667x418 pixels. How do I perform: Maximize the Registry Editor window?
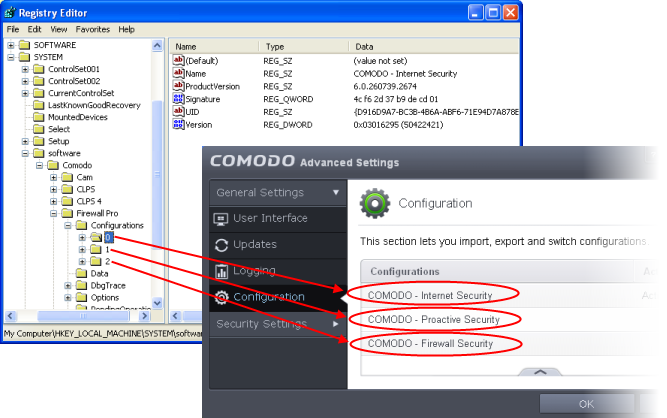tap(493, 12)
